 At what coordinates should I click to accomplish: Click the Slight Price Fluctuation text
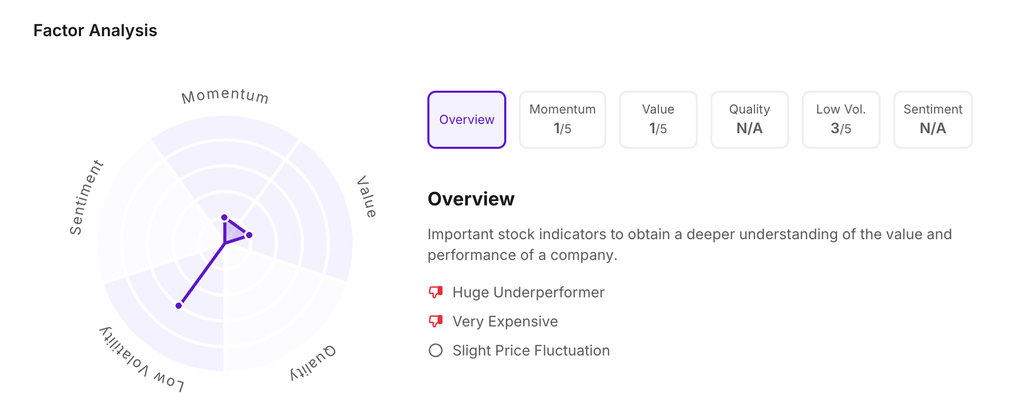pos(531,350)
